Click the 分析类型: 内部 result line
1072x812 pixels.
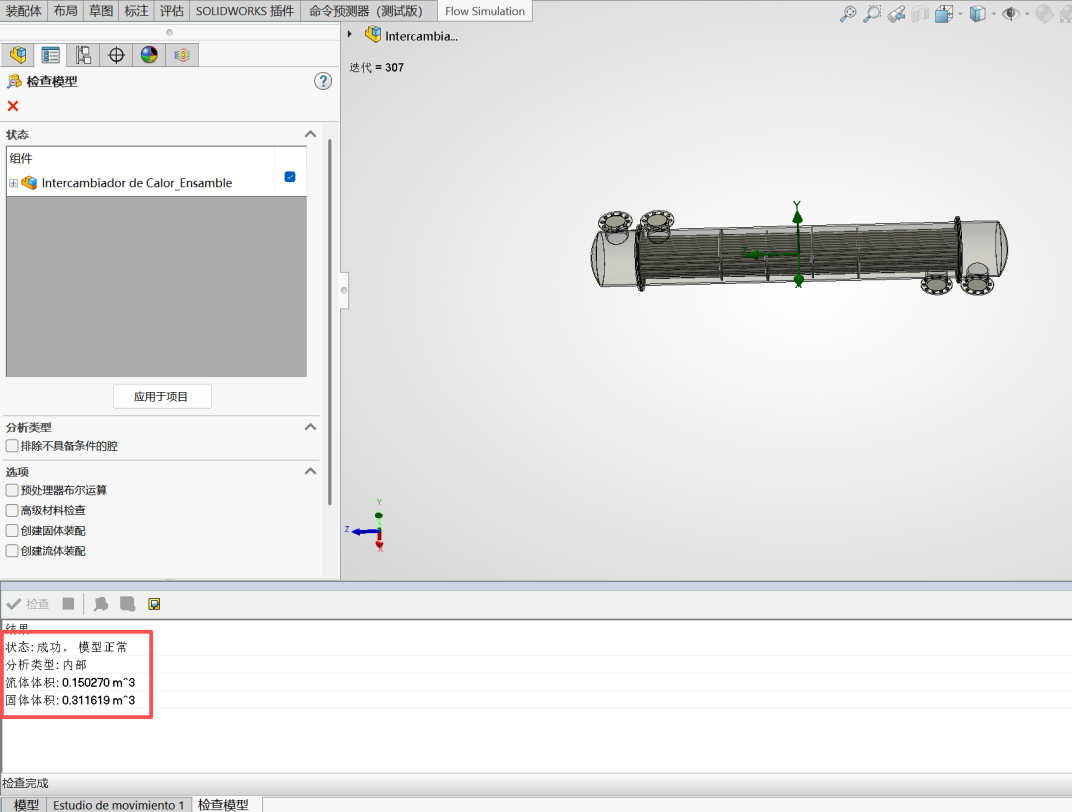coord(46,664)
